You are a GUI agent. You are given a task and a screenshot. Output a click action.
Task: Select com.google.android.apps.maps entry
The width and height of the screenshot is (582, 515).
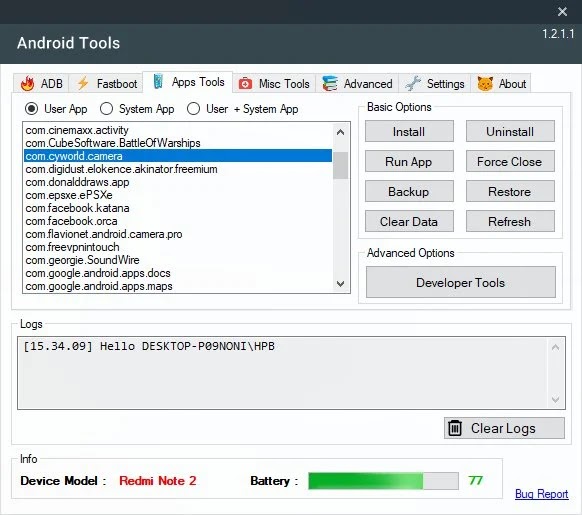[x=178, y=286]
